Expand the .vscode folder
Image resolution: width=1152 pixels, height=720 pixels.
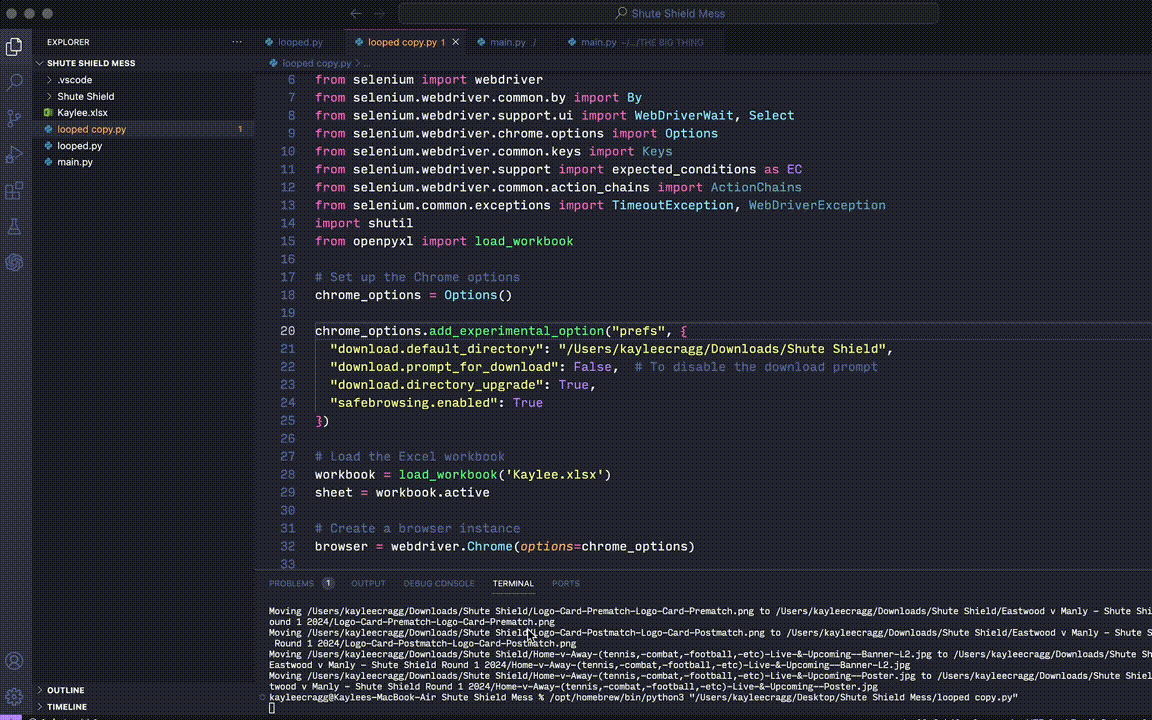[x=74, y=80]
